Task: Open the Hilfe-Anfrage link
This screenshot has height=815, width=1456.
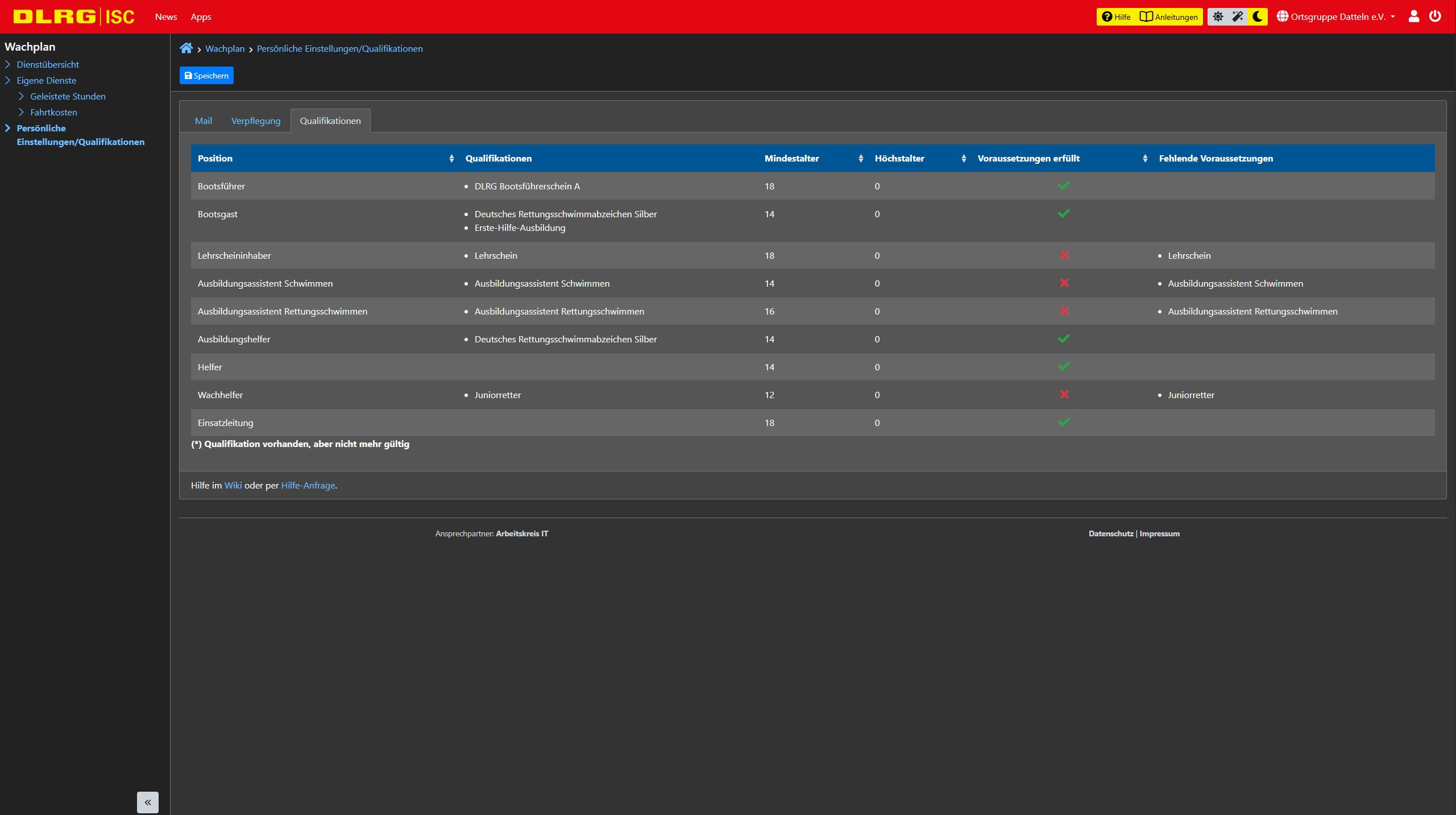Action: 308,485
